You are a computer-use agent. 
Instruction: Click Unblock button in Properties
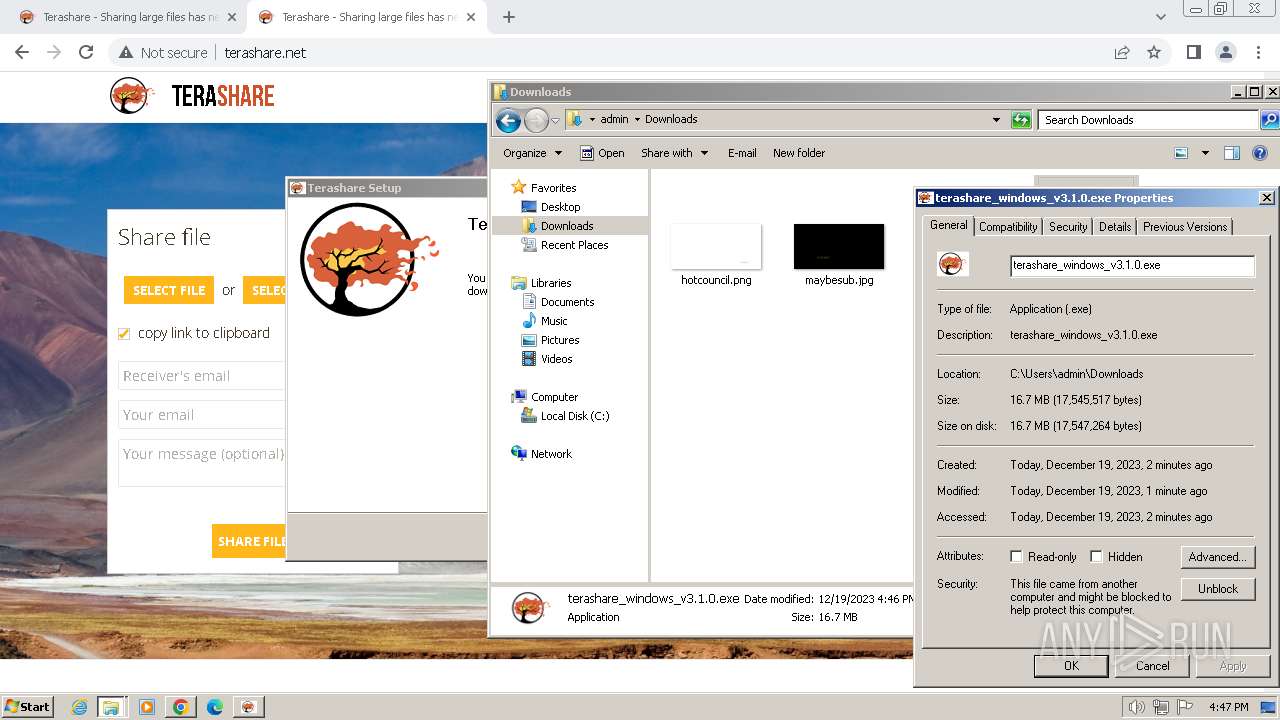(1217, 589)
